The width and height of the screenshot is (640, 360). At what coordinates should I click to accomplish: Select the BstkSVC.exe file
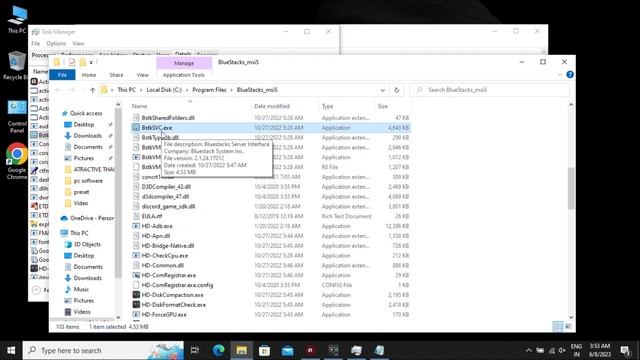(x=270, y=128)
